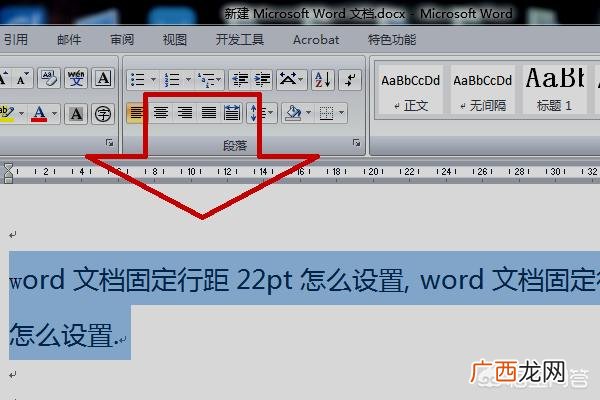Toggle Justify alignment

209,113
